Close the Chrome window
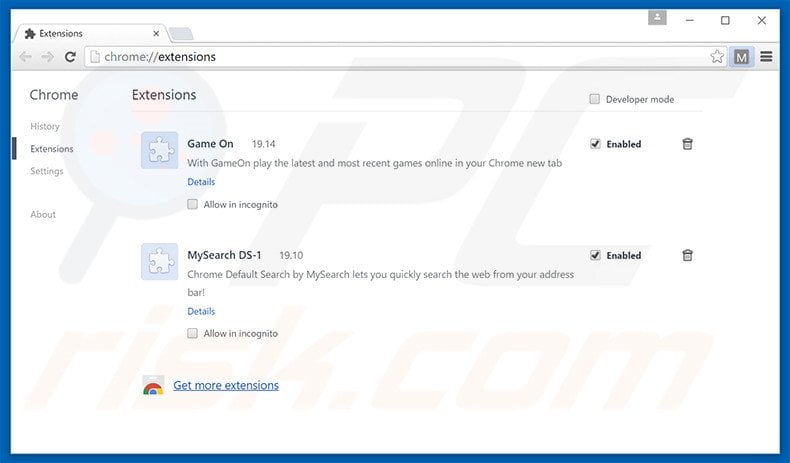This screenshot has height=463, width=790. (x=762, y=20)
